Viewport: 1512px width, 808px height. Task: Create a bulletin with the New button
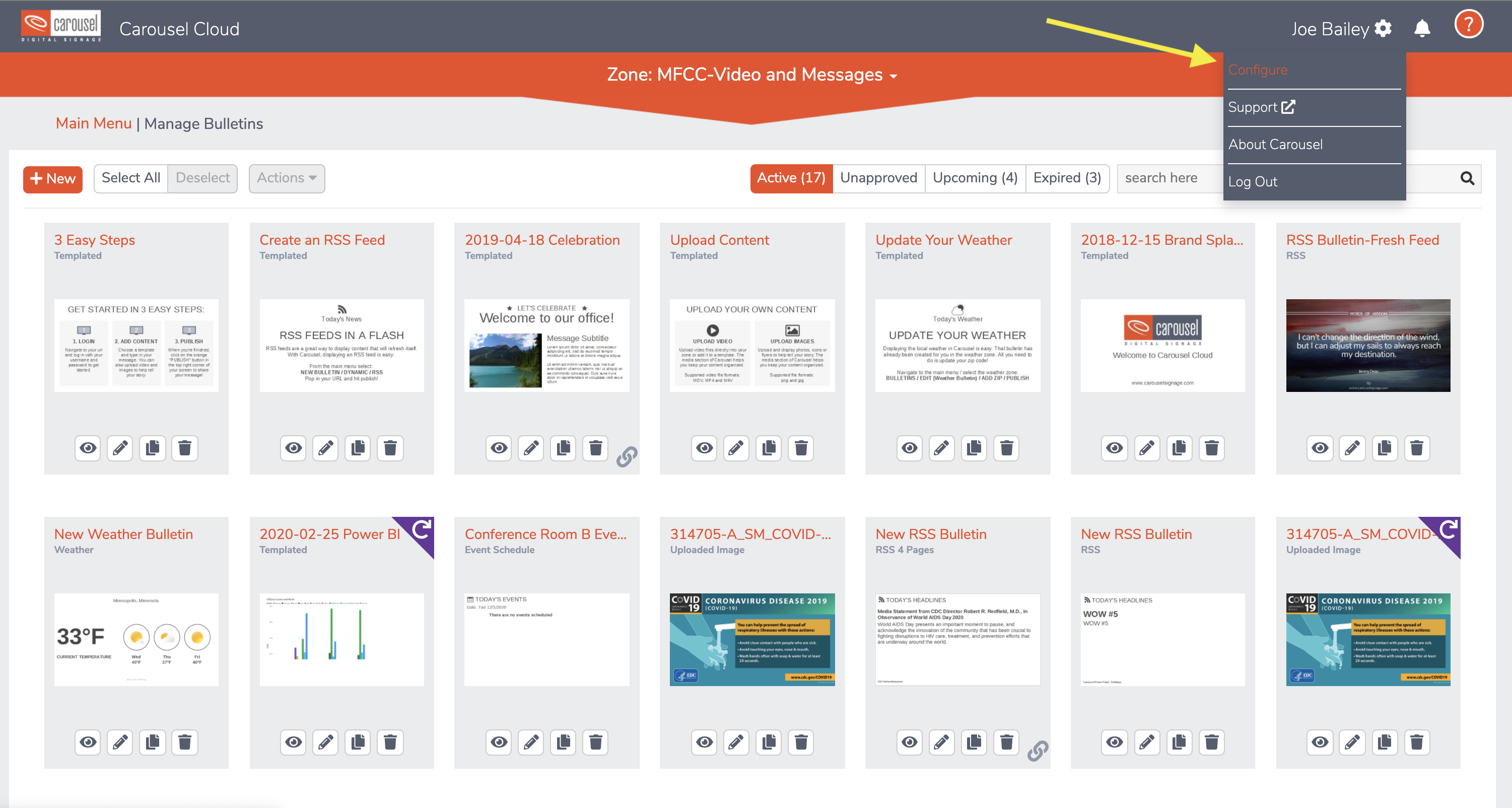pos(52,178)
